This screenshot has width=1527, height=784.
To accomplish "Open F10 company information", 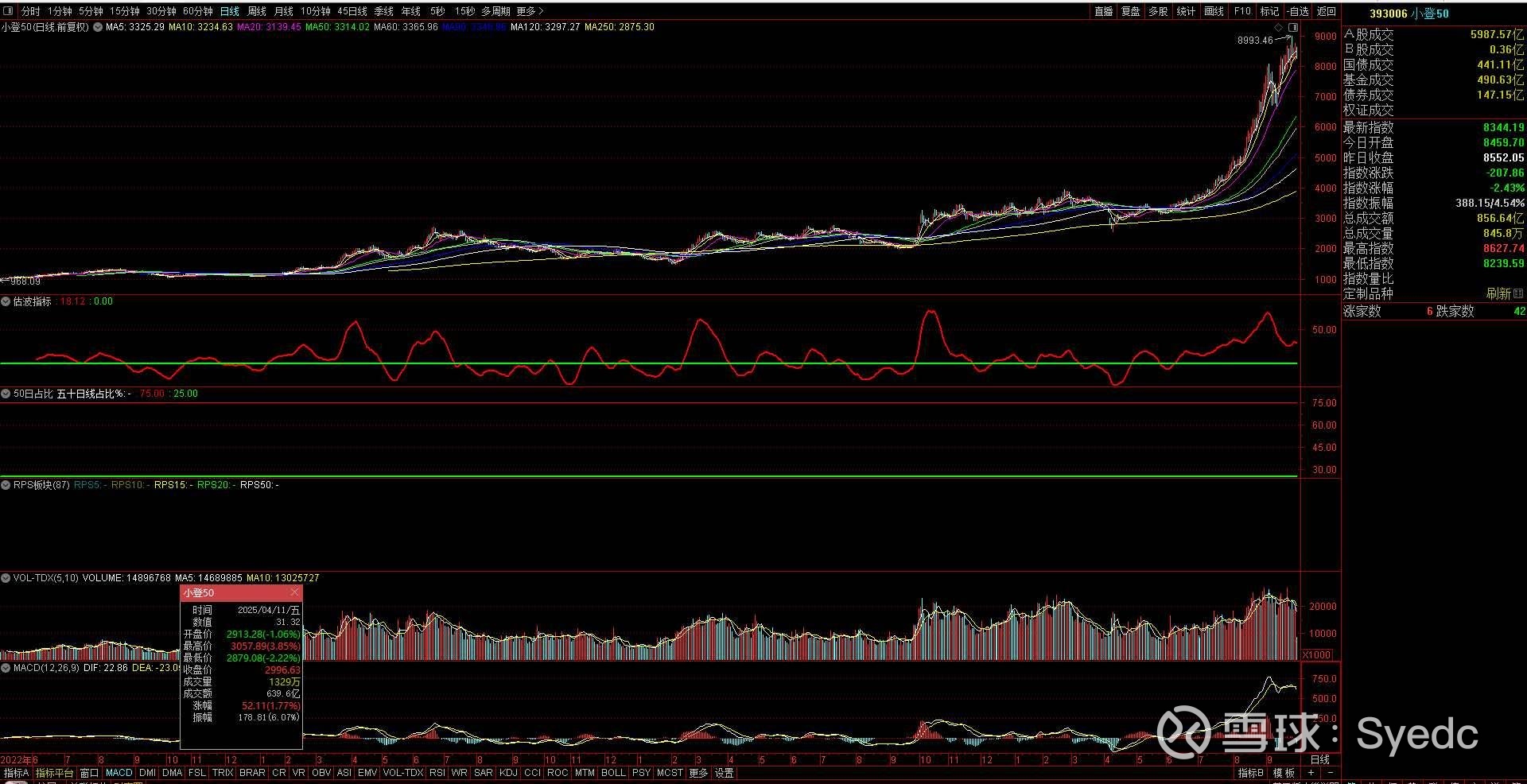I will [1242, 11].
